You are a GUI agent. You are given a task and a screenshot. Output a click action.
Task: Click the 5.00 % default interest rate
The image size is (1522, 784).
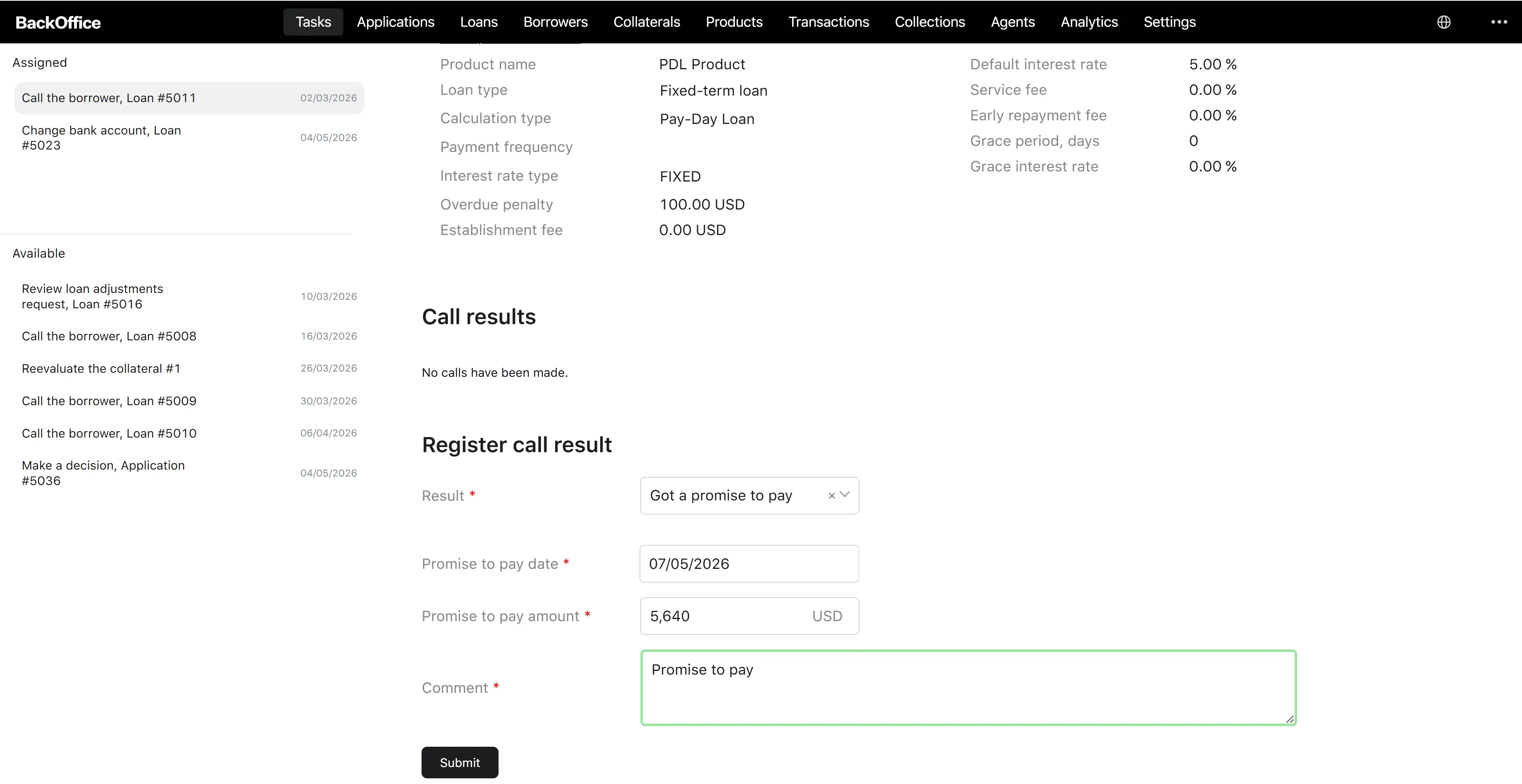click(1212, 64)
